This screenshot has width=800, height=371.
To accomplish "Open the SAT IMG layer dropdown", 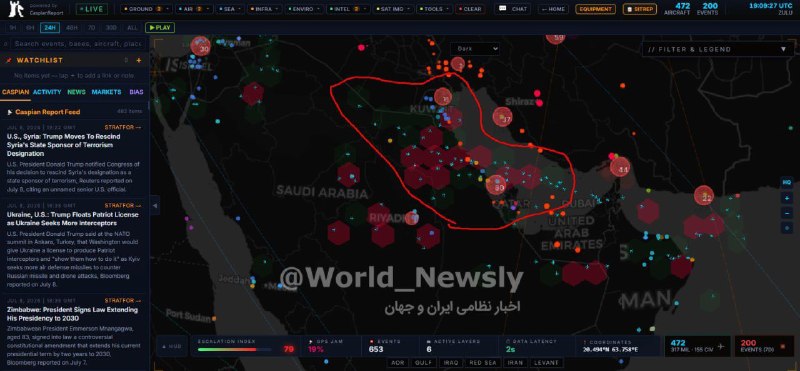I will point(393,9).
